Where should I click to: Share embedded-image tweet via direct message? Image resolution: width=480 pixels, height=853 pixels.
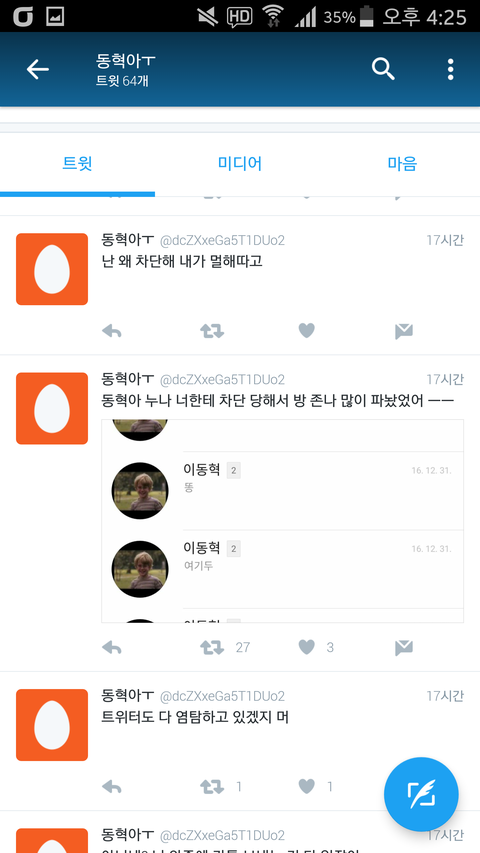tap(404, 647)
